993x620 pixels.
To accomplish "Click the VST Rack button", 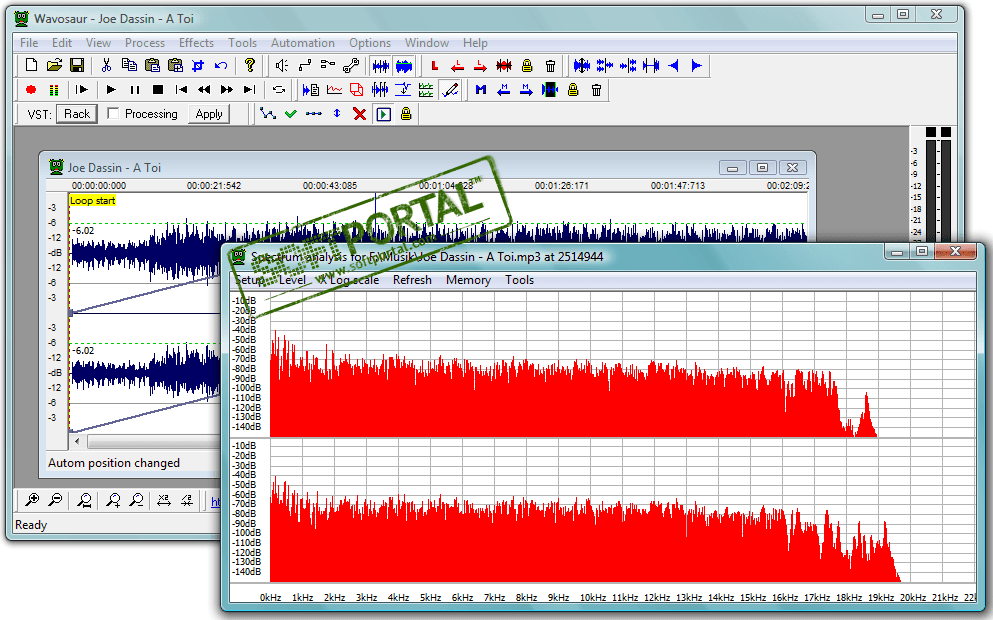I will point(77,114).
